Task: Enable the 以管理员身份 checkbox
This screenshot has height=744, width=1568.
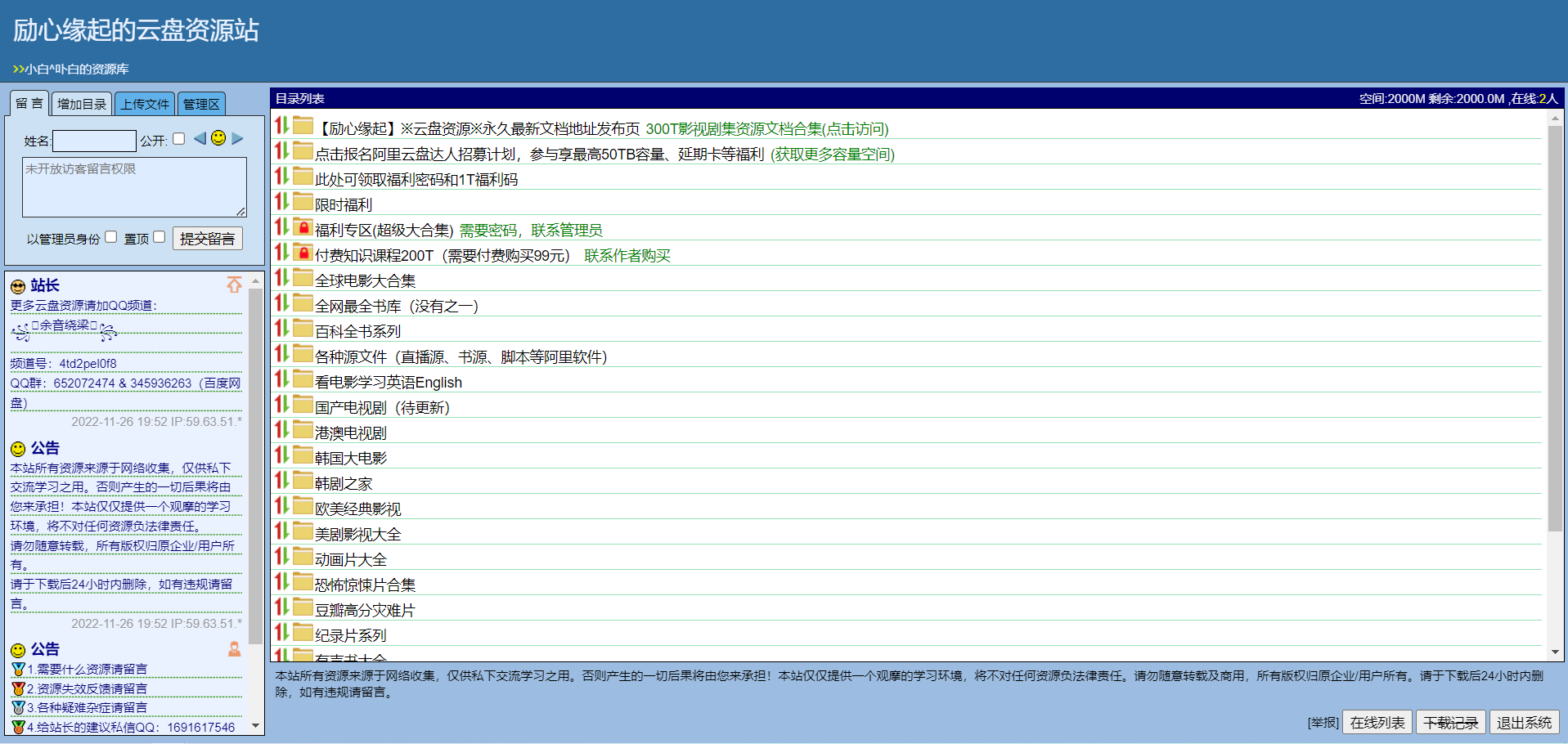Action: [111, 237]
